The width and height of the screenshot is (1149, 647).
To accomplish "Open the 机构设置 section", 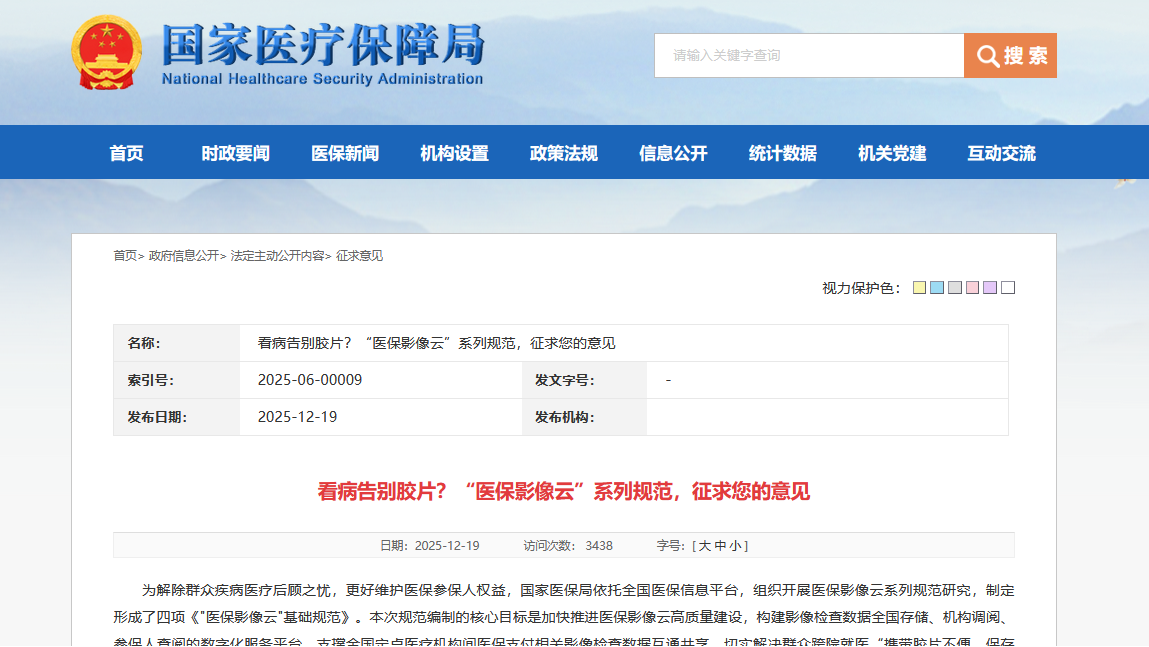I will (455, 153).
